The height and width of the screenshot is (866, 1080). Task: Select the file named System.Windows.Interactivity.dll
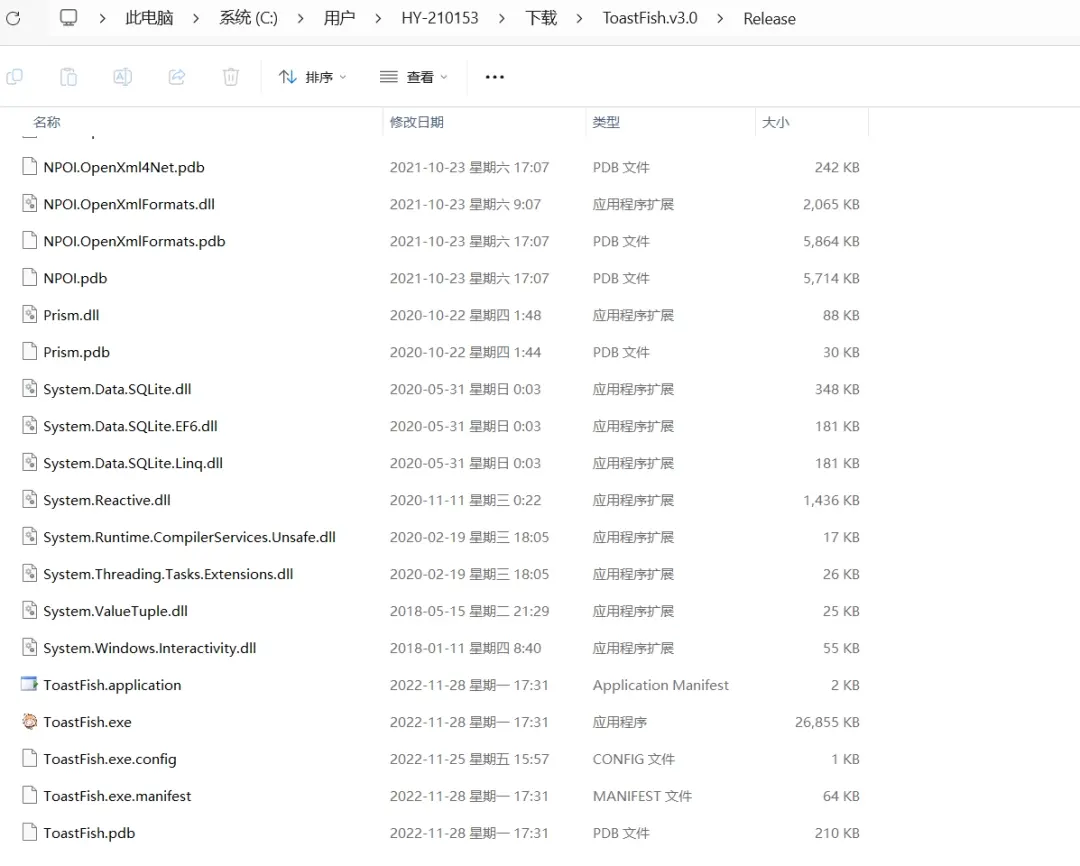(x=149, y=648)
